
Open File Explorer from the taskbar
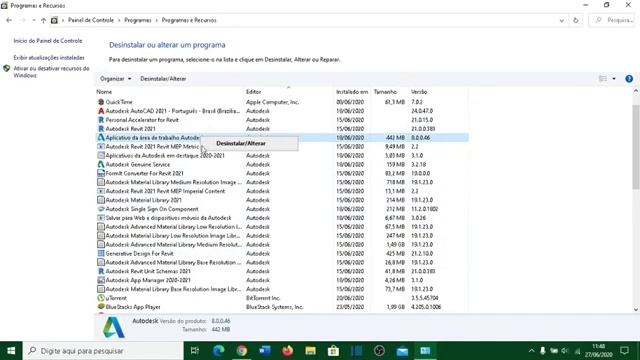click(x=310, y=351)
